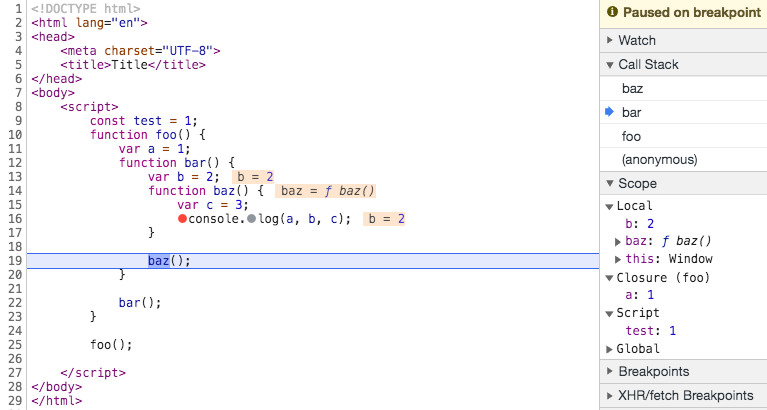Expand the Global scope group
The image size is (767, 410).
609,349
